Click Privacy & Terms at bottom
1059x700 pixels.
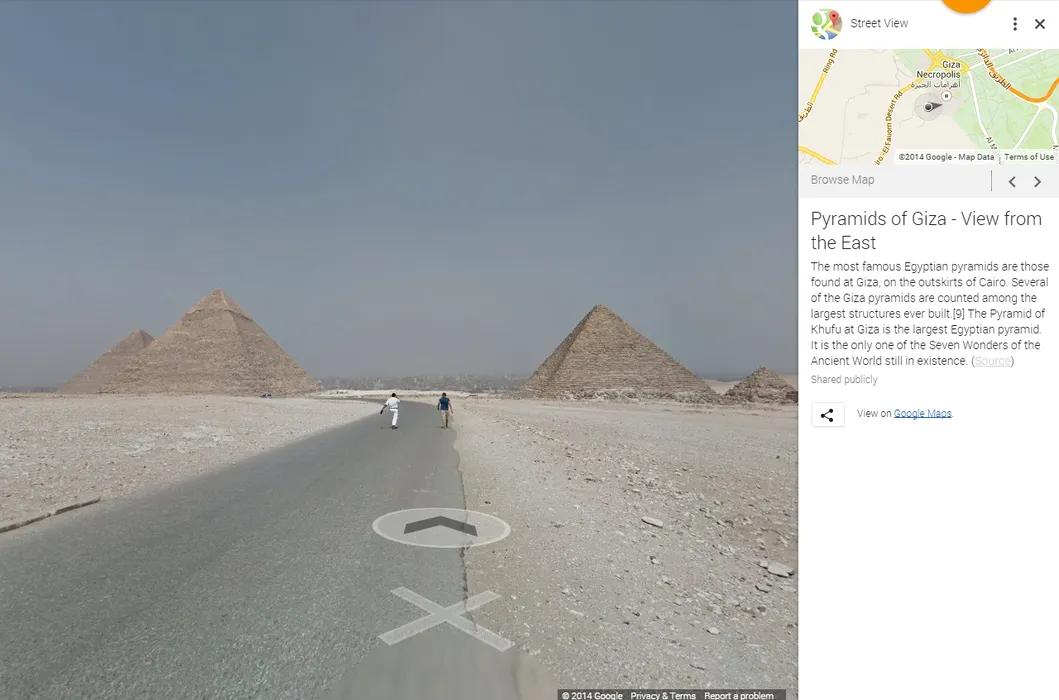(663, 695)
